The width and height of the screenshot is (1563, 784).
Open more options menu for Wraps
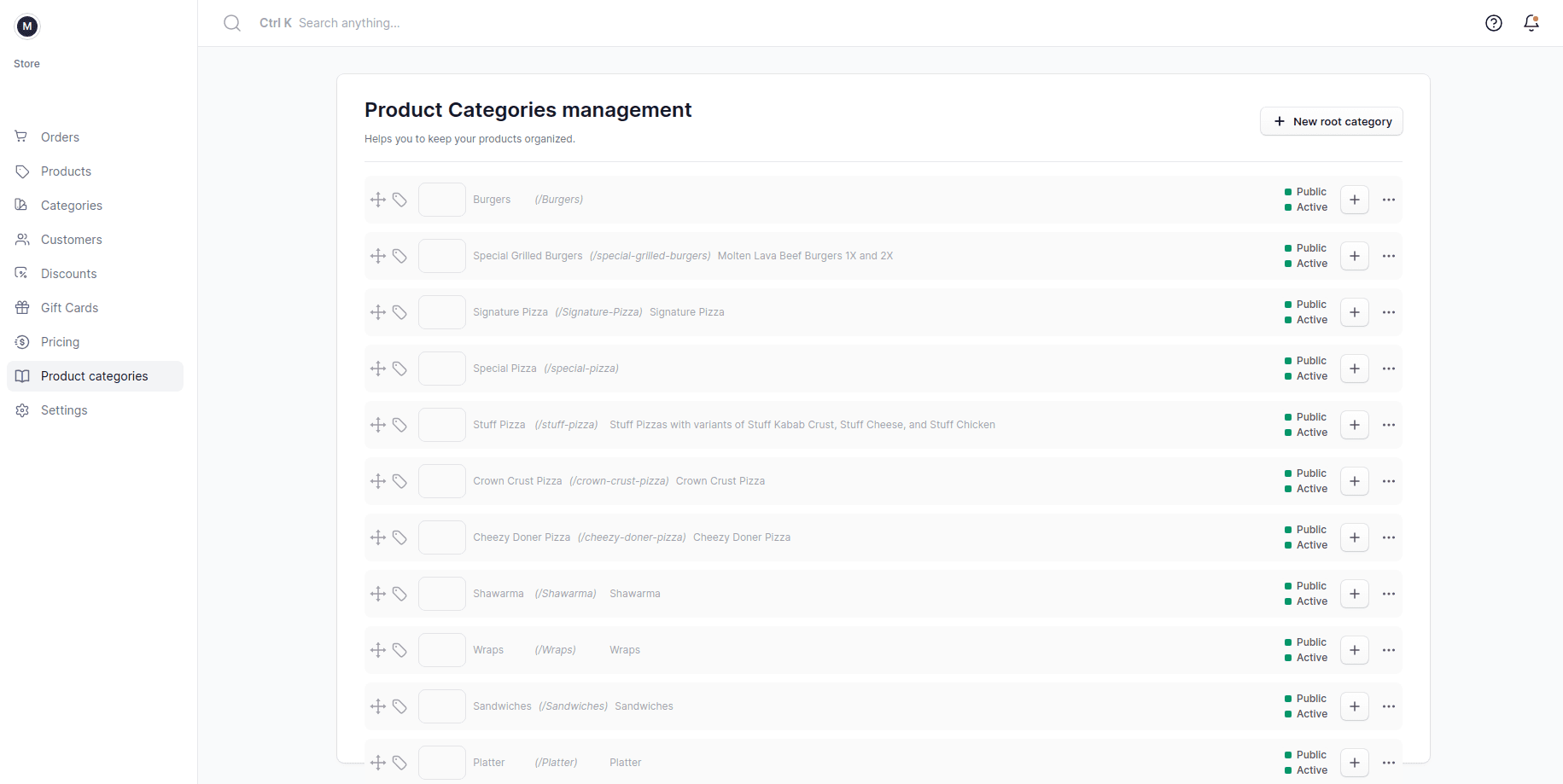tap(1389, 650)
